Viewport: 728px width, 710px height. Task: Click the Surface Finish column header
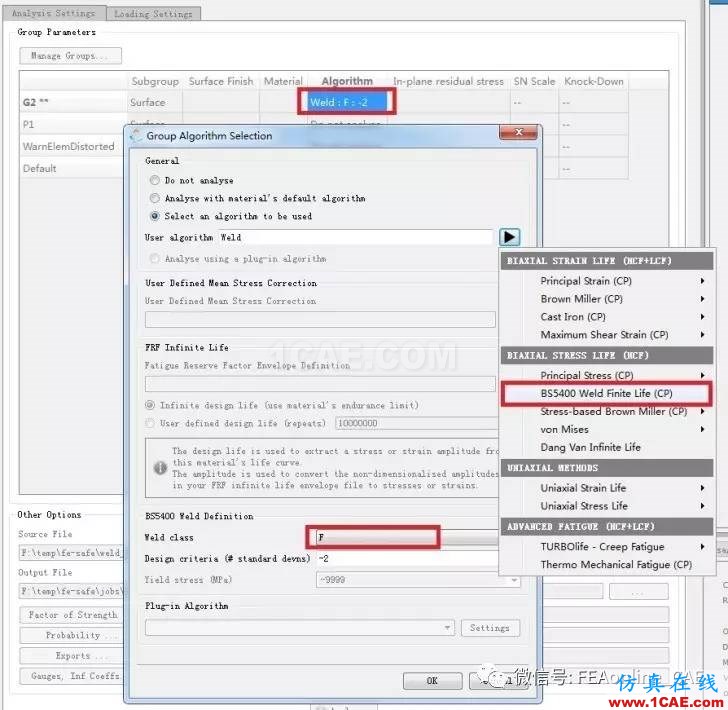pyautogui.click(x=221, y=81)
